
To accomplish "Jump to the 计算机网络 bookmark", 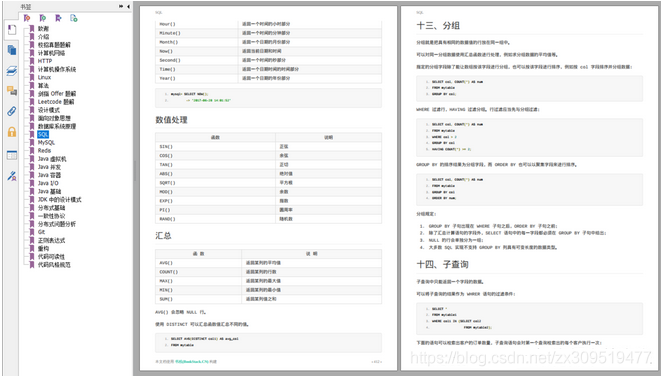I will [x=51, y=53].
